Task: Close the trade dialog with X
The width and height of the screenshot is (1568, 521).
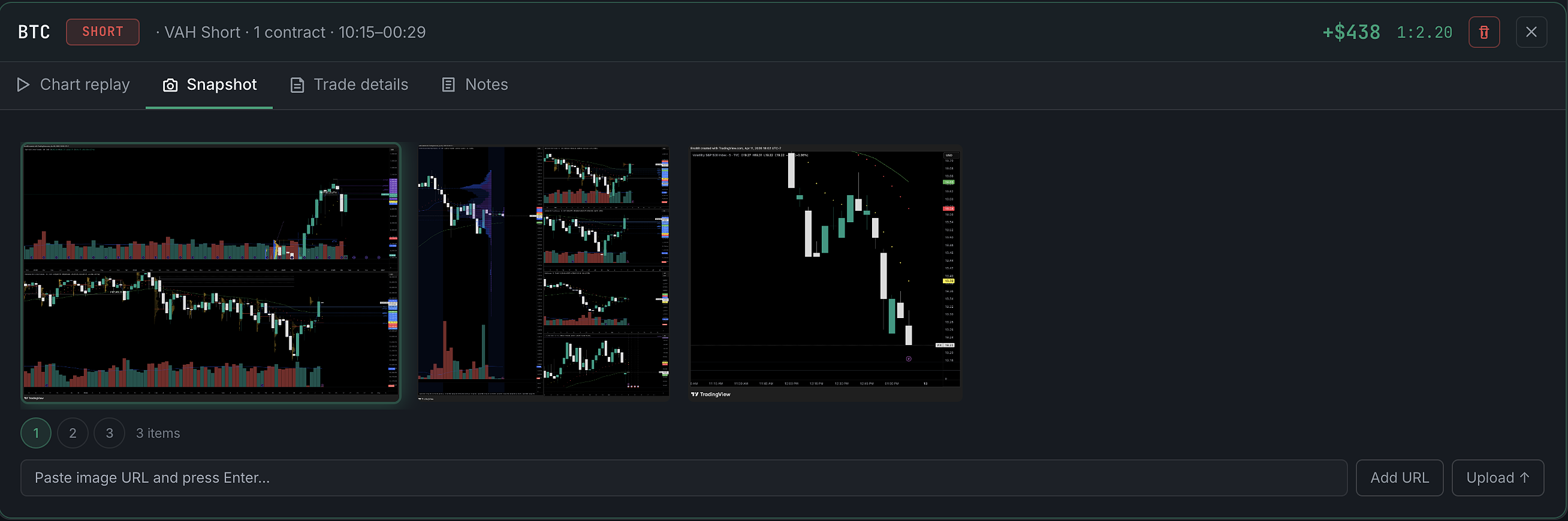Action: click(1531, 32)
